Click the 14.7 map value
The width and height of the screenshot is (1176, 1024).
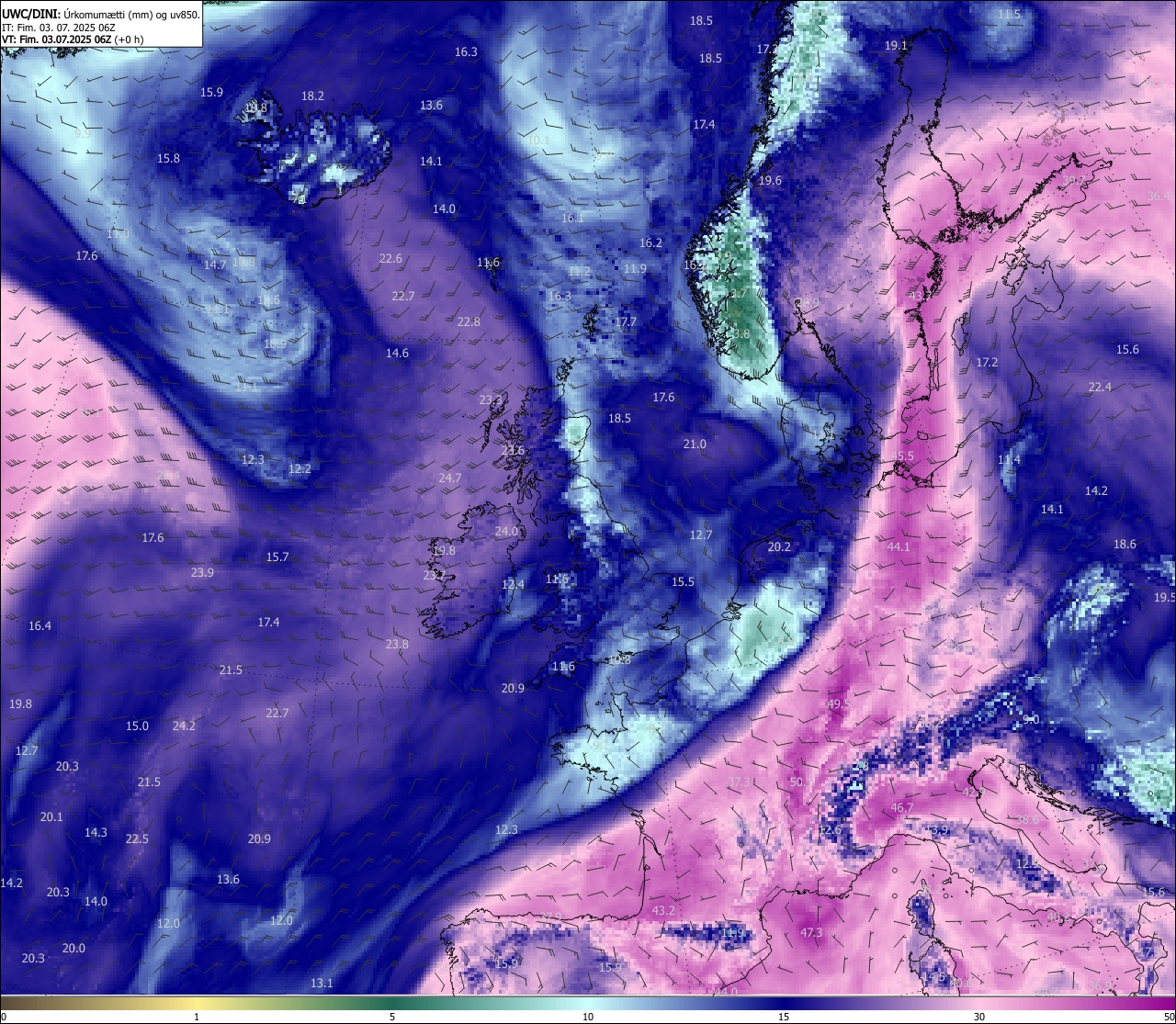pyautogui.click(x=215, y=264)
